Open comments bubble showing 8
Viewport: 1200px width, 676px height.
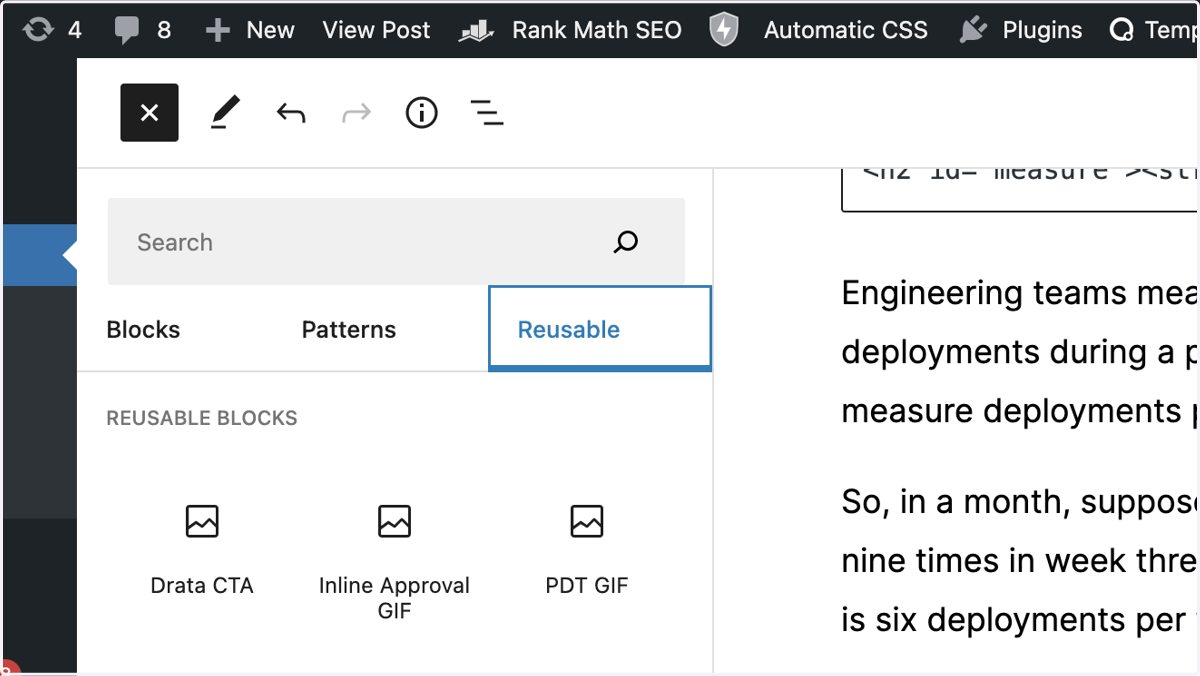tap(143, 30)
